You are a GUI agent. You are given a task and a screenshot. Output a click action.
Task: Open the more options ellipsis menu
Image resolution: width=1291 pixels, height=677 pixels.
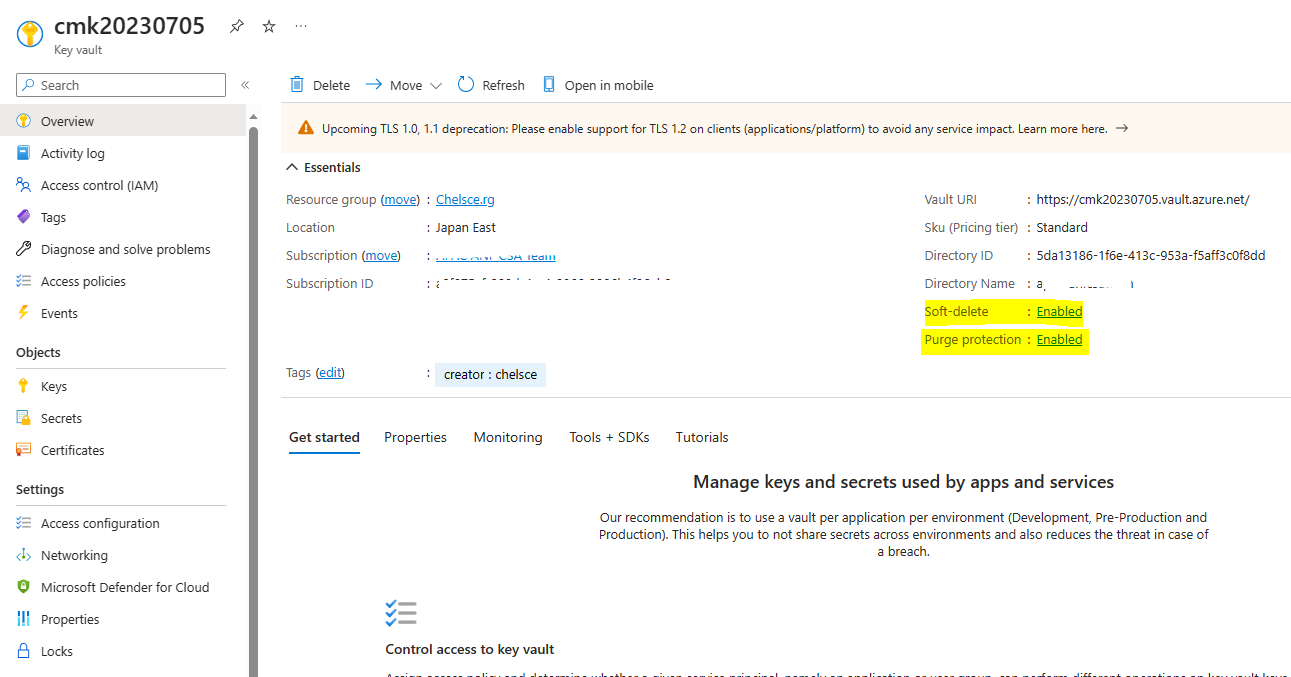(x=301, y=27)
